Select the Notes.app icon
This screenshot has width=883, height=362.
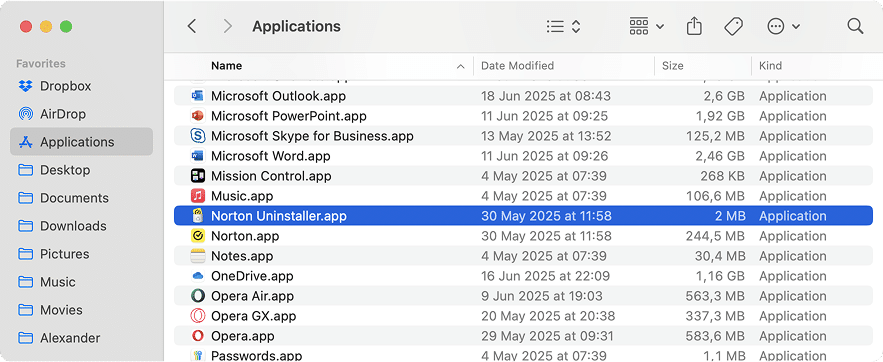coord(198,256)
